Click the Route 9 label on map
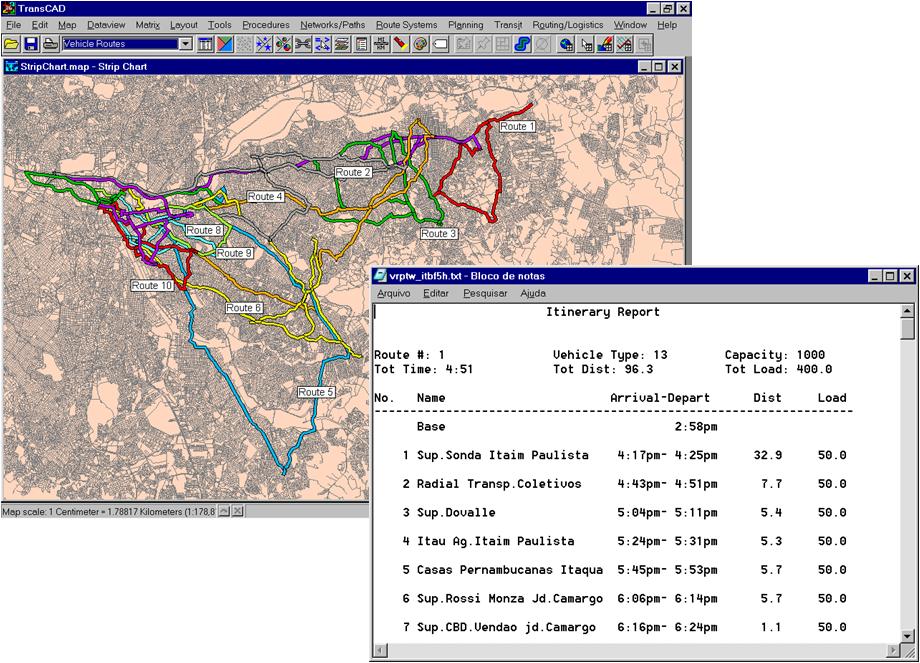The width and height of the screenshot is (920, 663). point(234,253)
